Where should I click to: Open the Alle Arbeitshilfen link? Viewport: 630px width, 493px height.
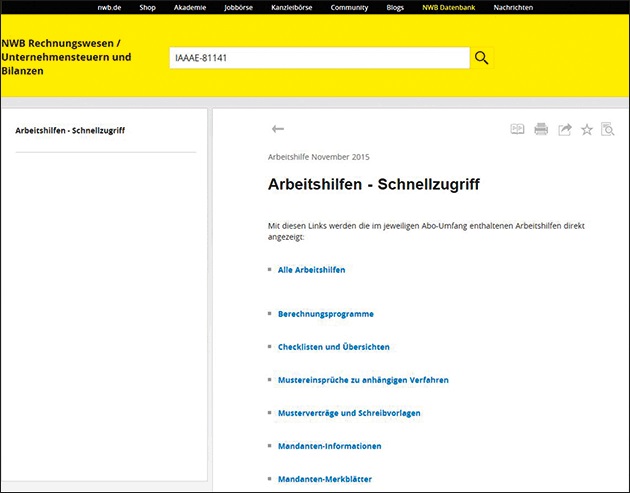(x=311, y=270)
